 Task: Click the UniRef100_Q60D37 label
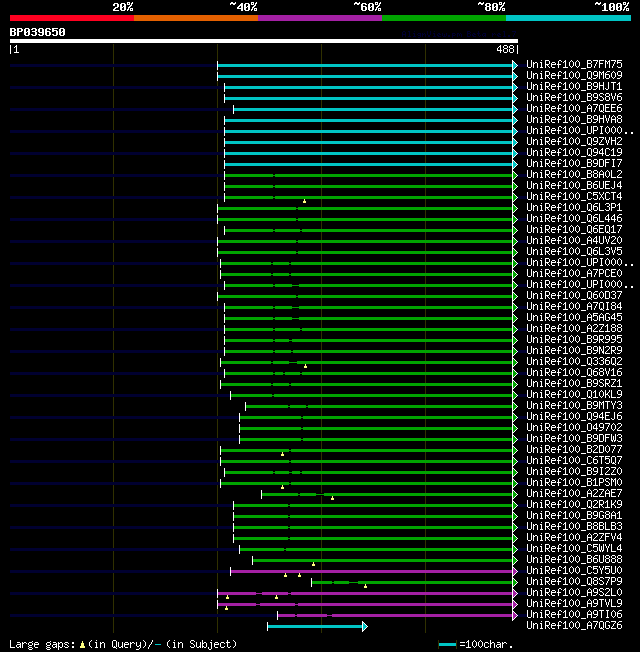point(574,296)
